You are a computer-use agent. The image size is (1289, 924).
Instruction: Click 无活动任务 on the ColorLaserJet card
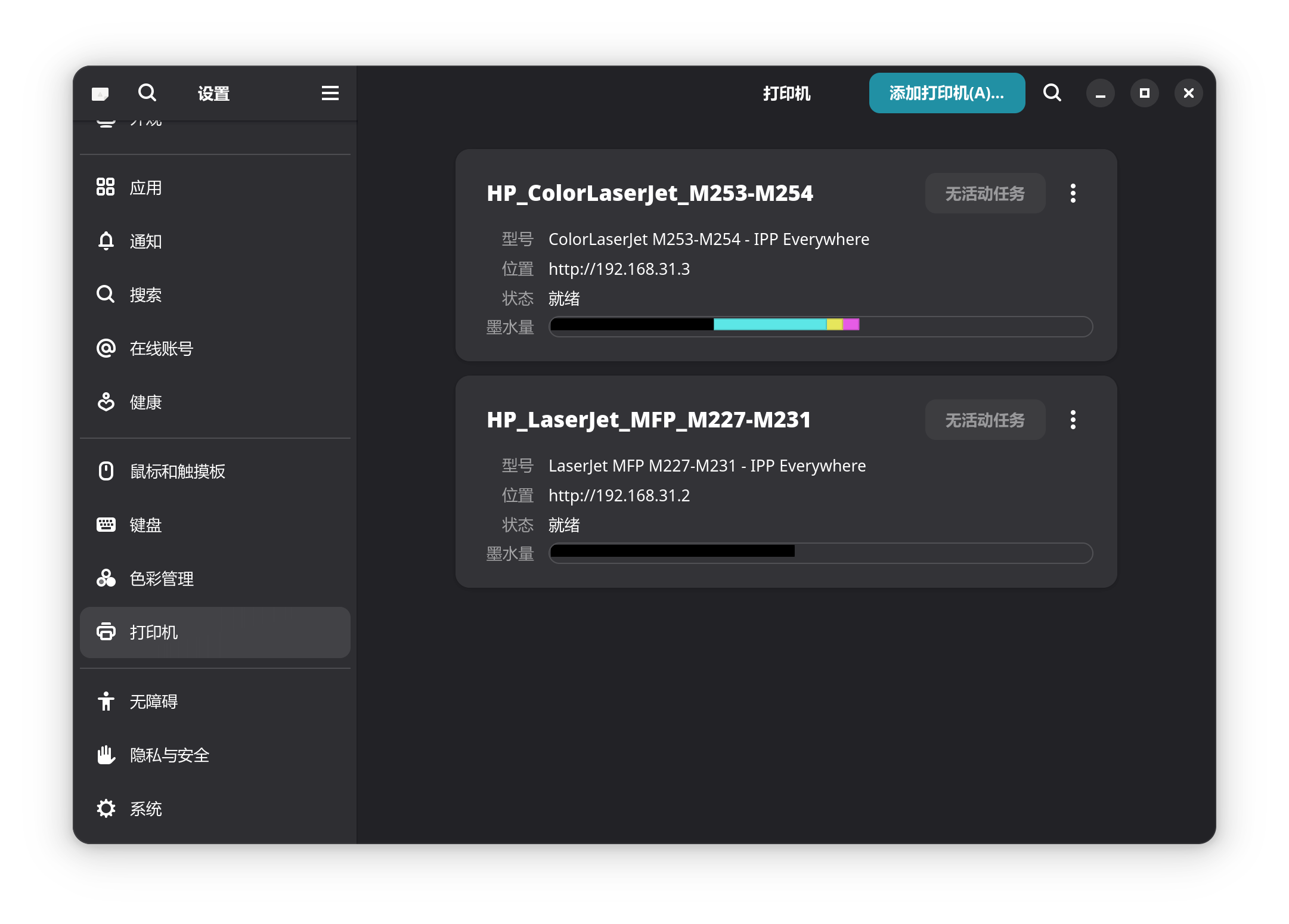[985, 193]
